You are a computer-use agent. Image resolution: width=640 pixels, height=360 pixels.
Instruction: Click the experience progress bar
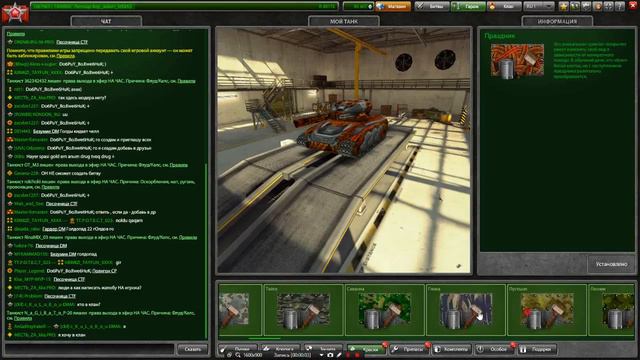coord(184,6)
